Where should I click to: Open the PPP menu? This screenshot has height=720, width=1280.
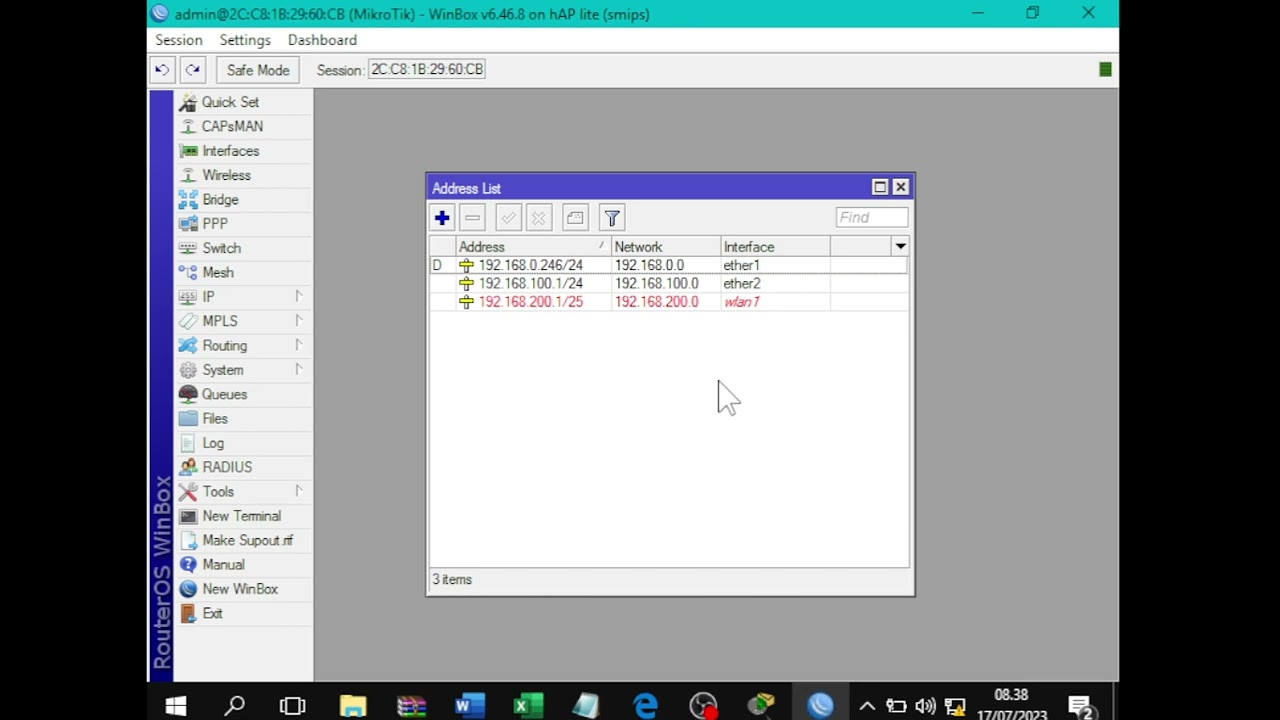[215, 224]
